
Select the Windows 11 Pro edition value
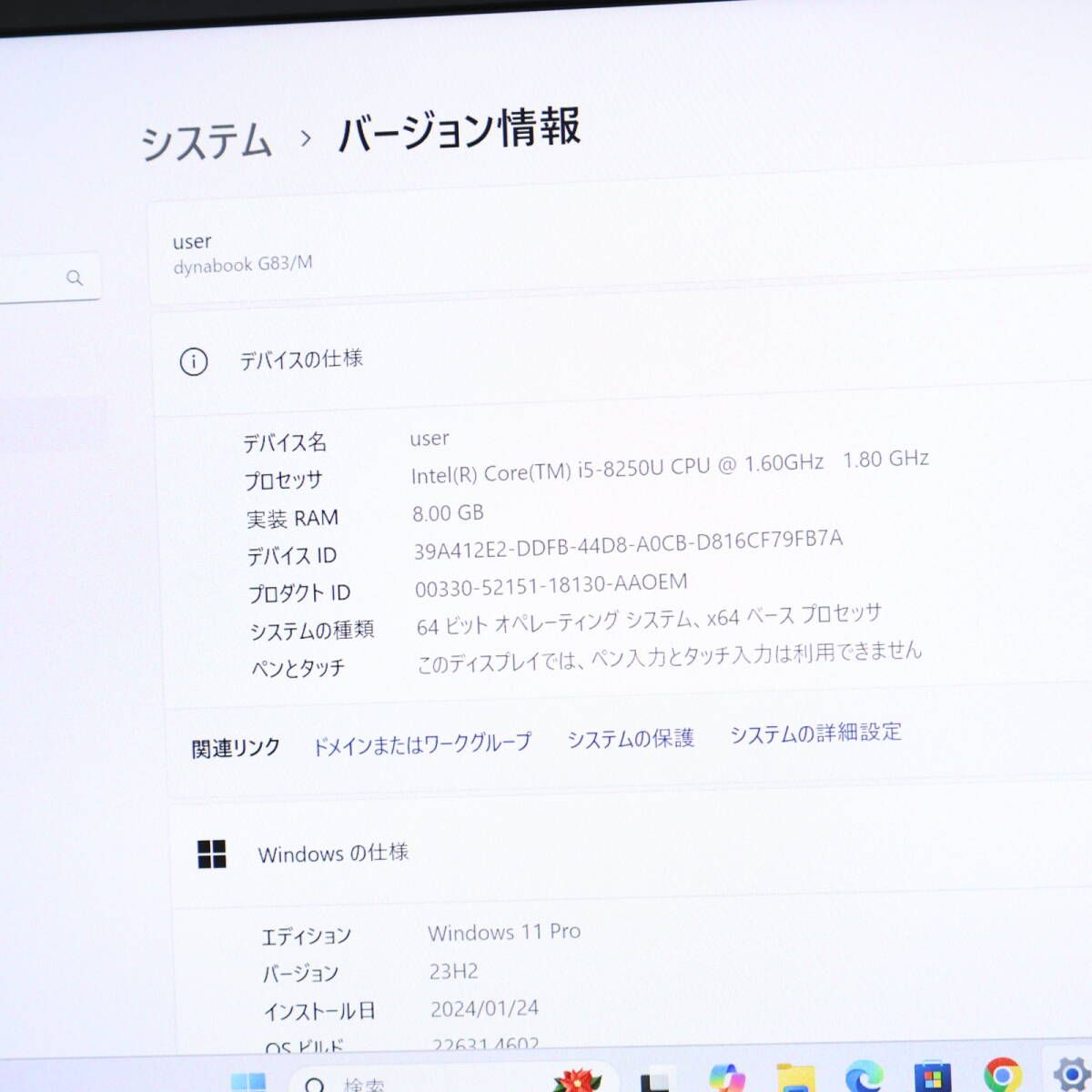coord(504,932)
